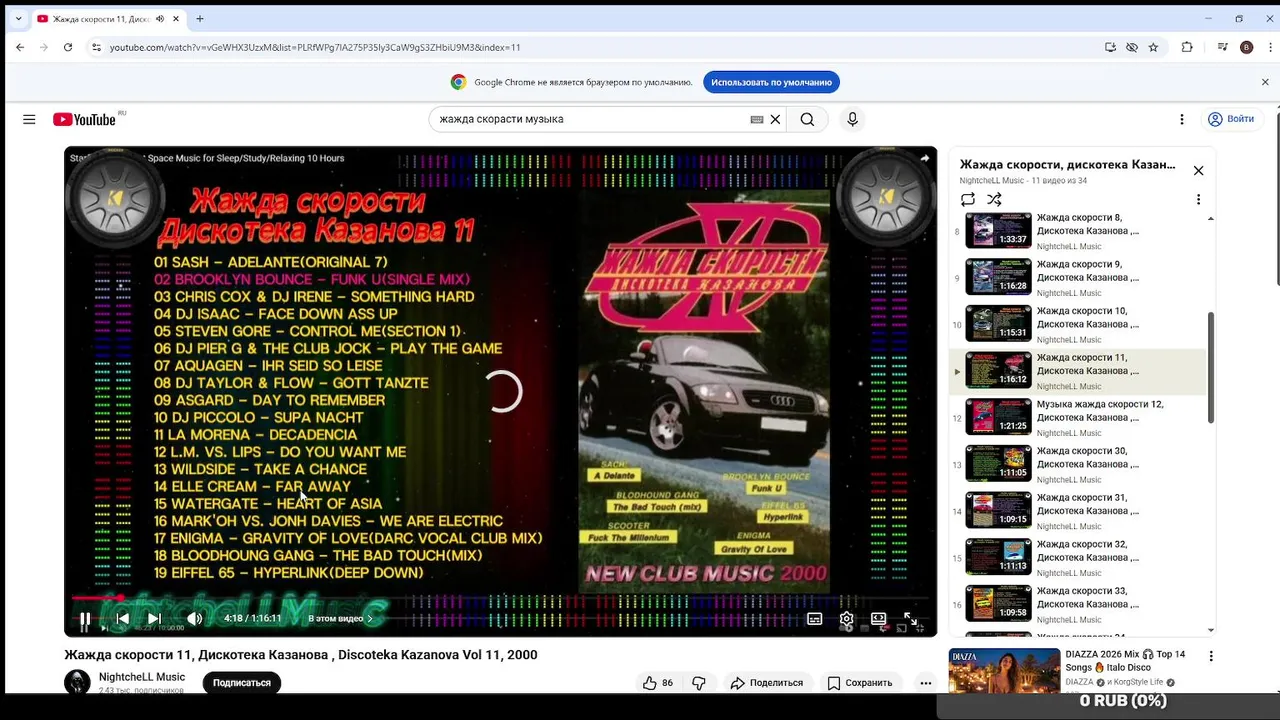Toggle subtitles in the video player
Screen dimensions: 1280x720
click(815, 619)
